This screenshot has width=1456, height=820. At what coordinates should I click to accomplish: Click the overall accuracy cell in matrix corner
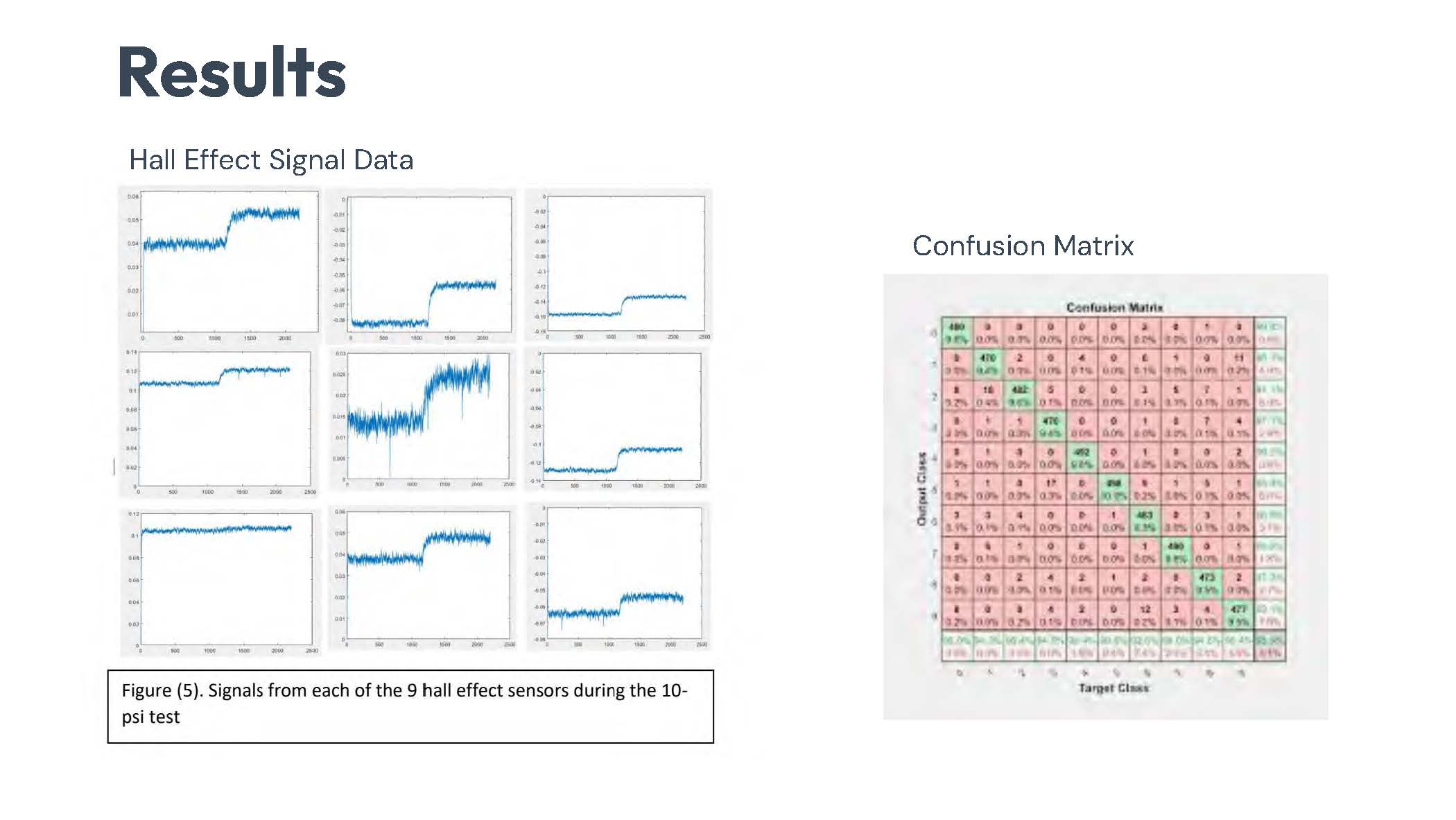pyautogui.click(x=1269, y=647)
